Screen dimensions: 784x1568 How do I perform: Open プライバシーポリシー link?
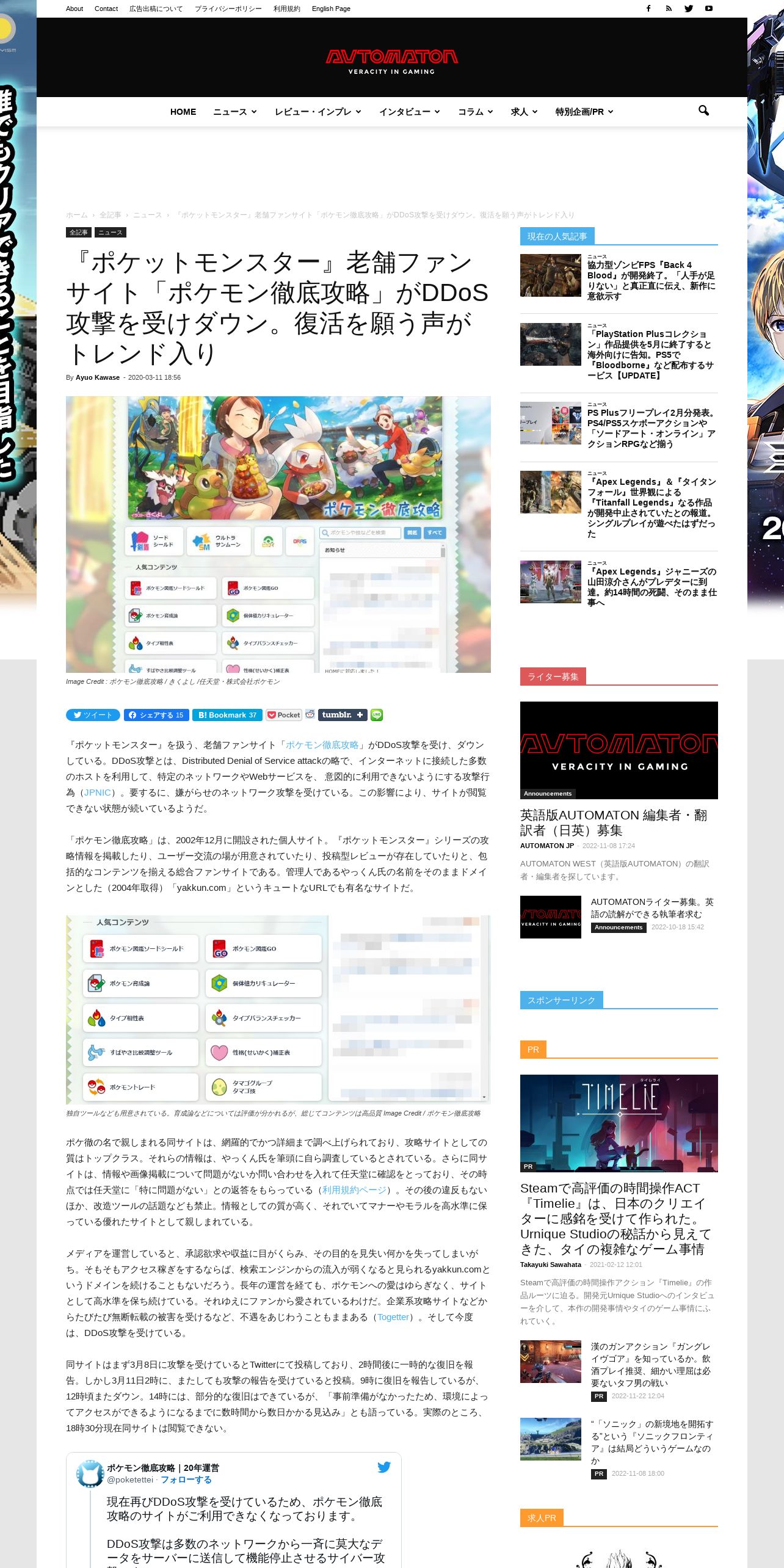tap(228, 9)
